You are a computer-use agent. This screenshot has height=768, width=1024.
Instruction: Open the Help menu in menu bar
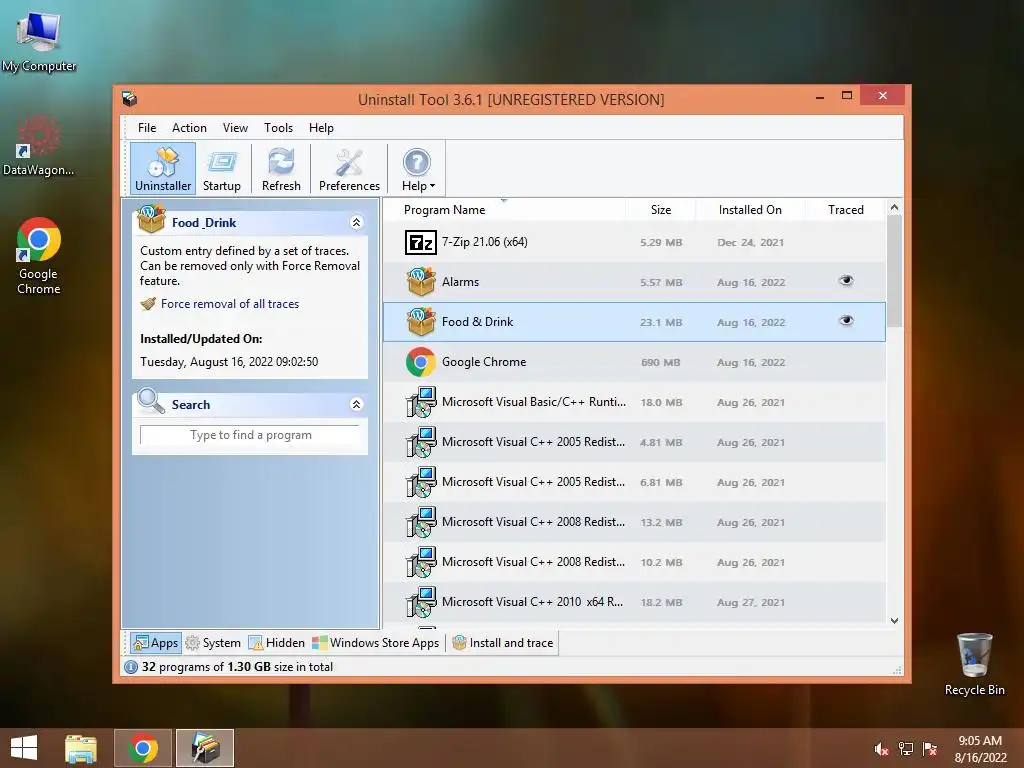click(321, 128)
